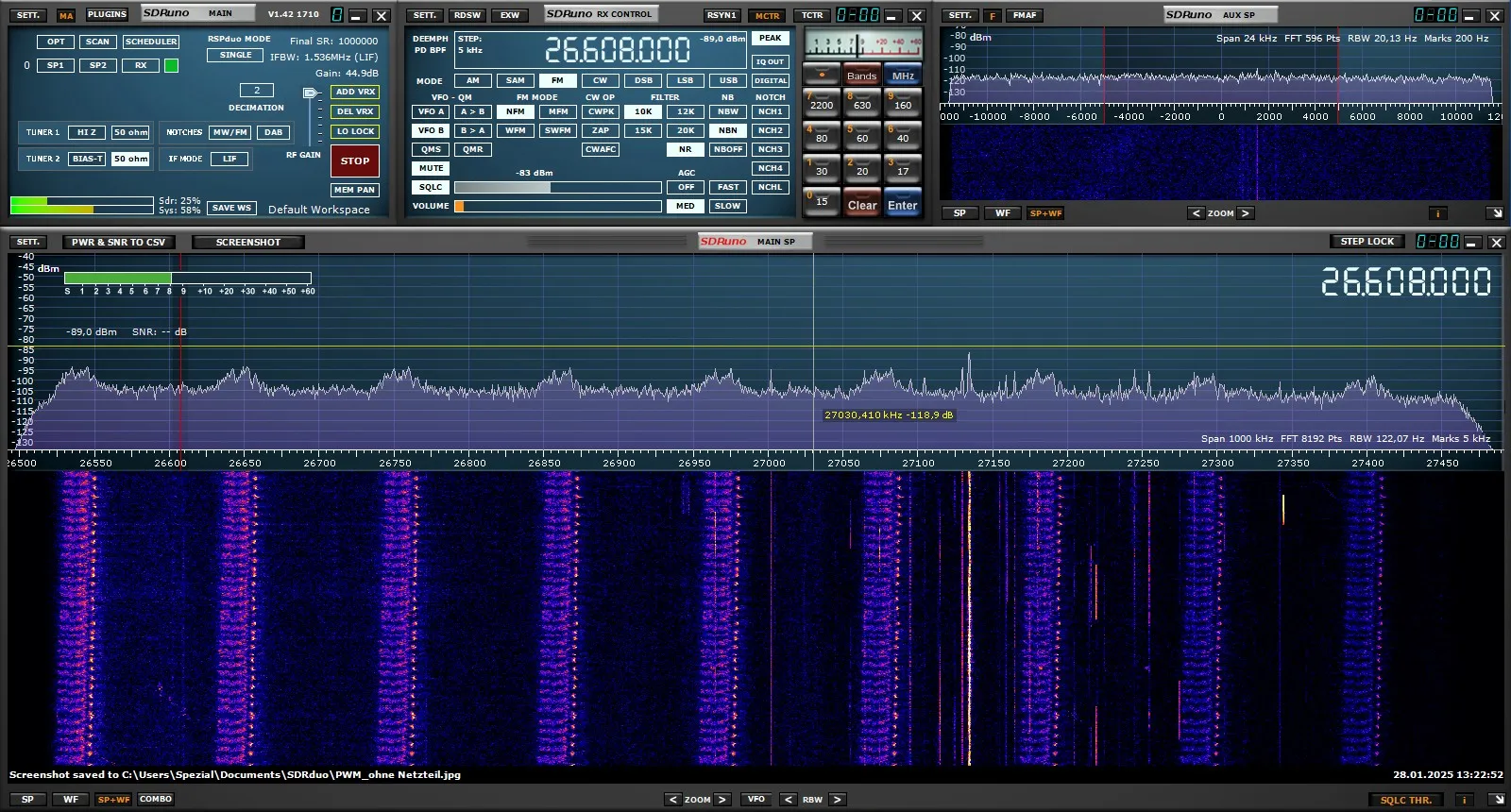Click the info 'i' button beside SQLC THR.
This screenshot has height=812, width=1511.
pyautogui.click(x=1464, y=800)
